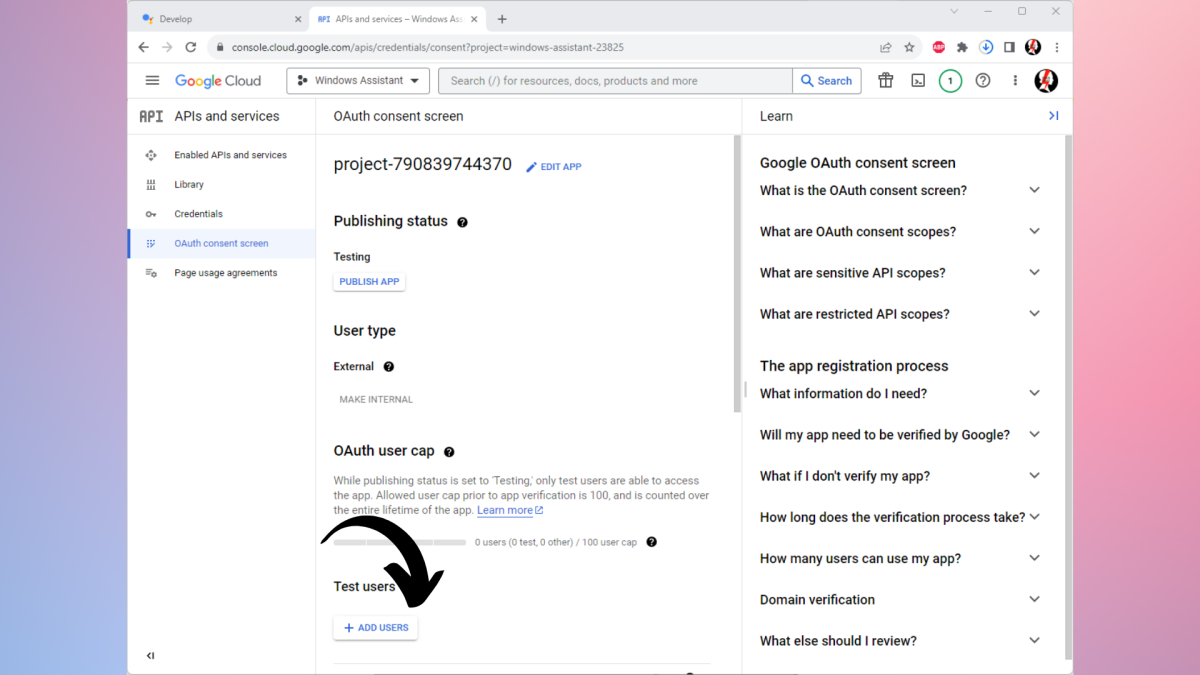Select OAuth consent screen in the sidebar
This screenshot has width=1200, height=675.
[222, 243]
